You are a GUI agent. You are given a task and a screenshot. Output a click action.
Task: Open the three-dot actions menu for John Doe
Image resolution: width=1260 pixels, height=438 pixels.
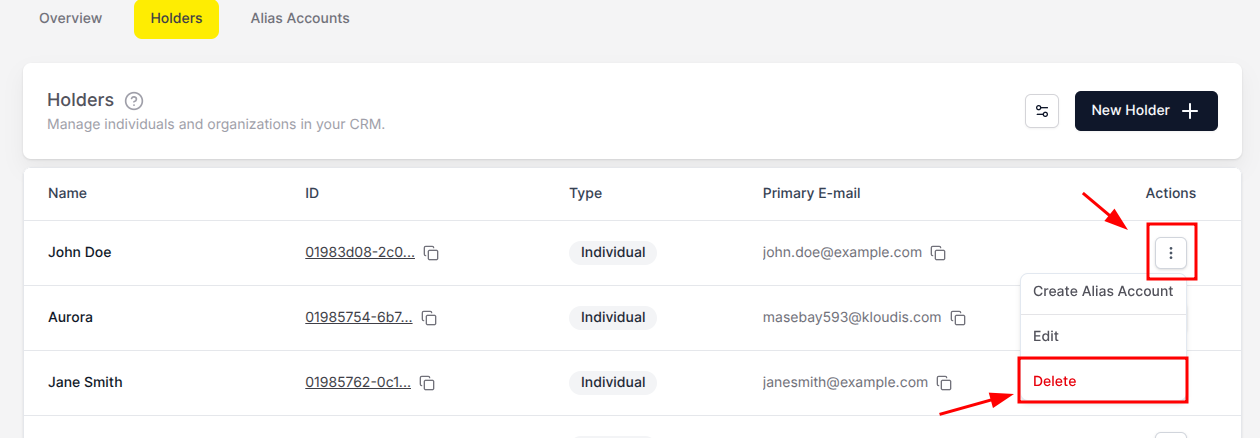click(x=1171, y=253)
